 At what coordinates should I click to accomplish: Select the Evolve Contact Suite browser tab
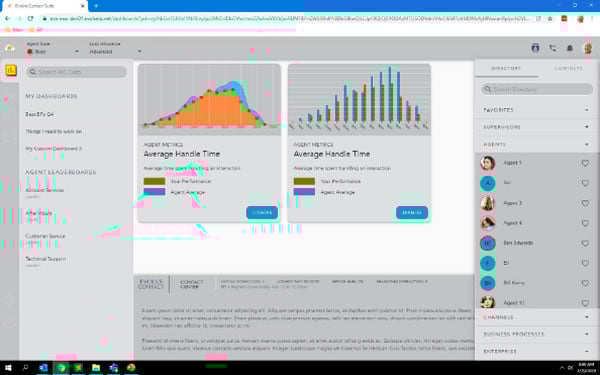point(44,6)
